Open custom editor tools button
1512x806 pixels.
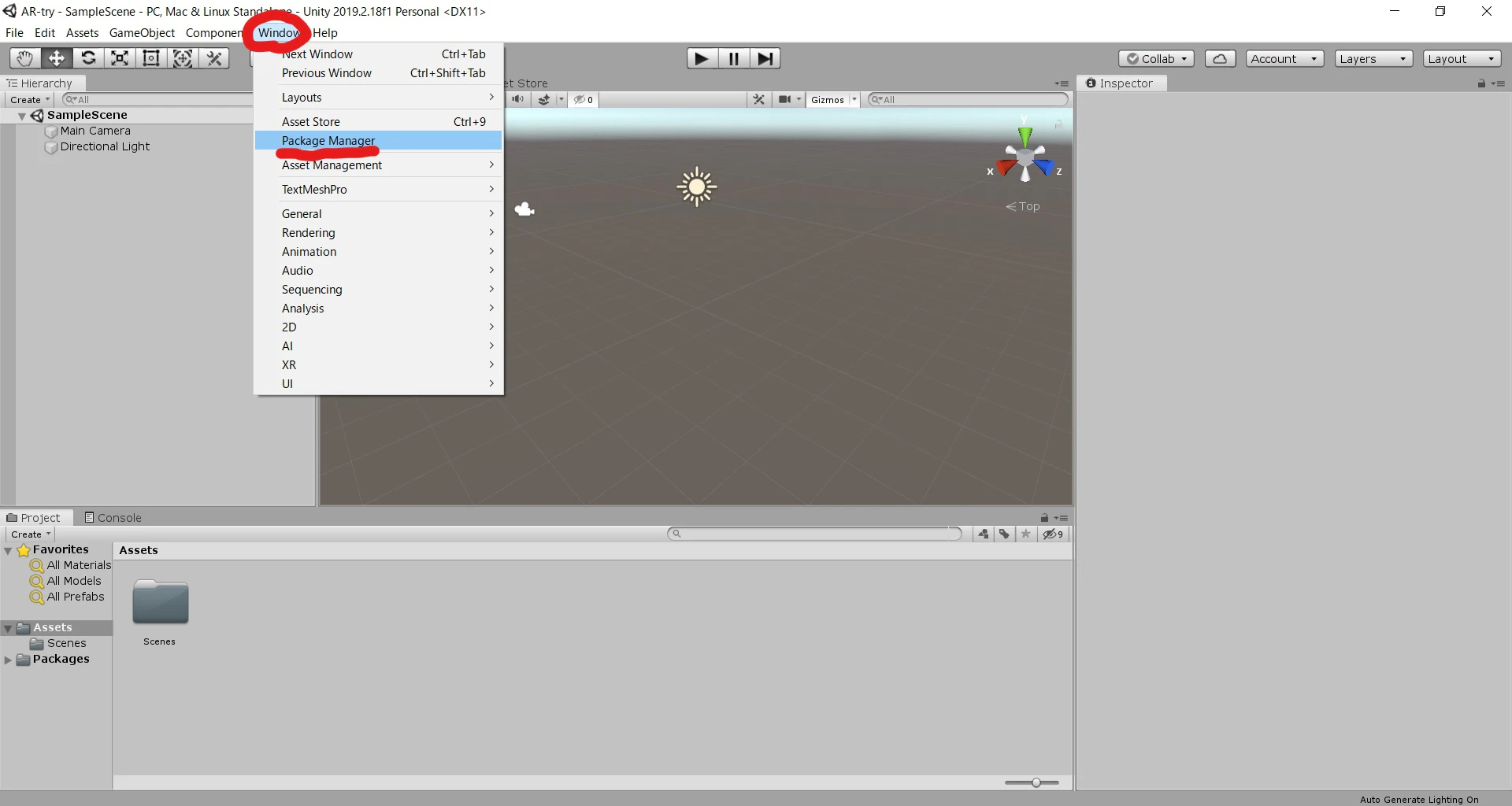point(214,58)
